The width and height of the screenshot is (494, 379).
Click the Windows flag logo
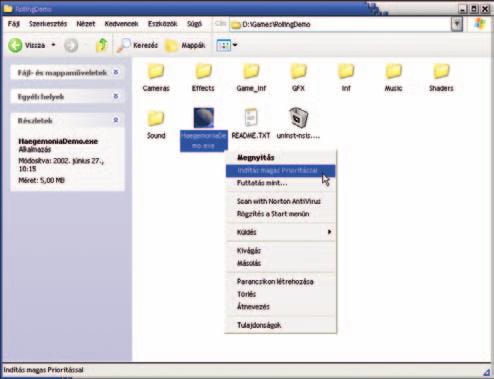coord(480,24)
